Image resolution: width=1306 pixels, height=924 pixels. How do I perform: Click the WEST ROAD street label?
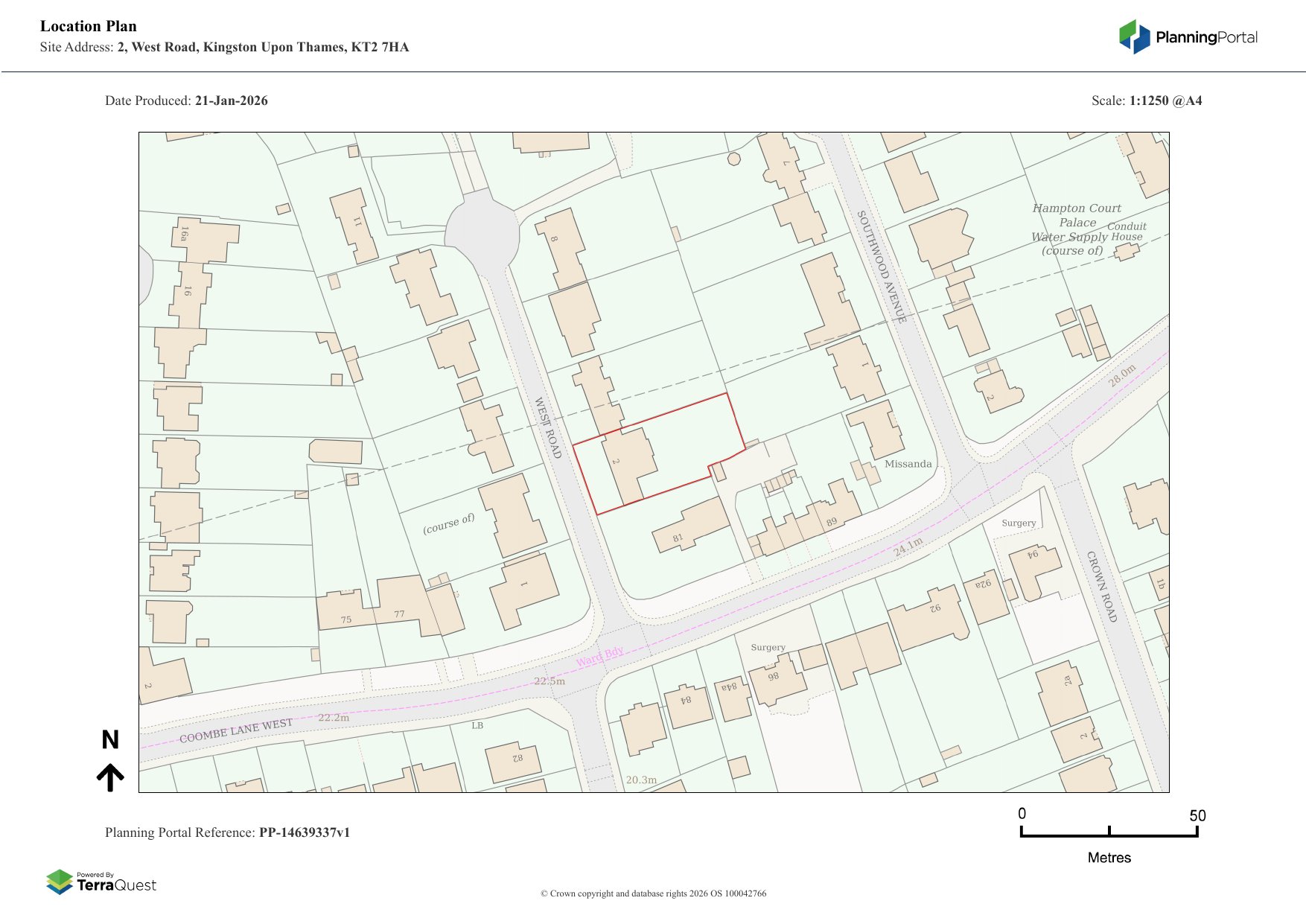coord(548,427)
